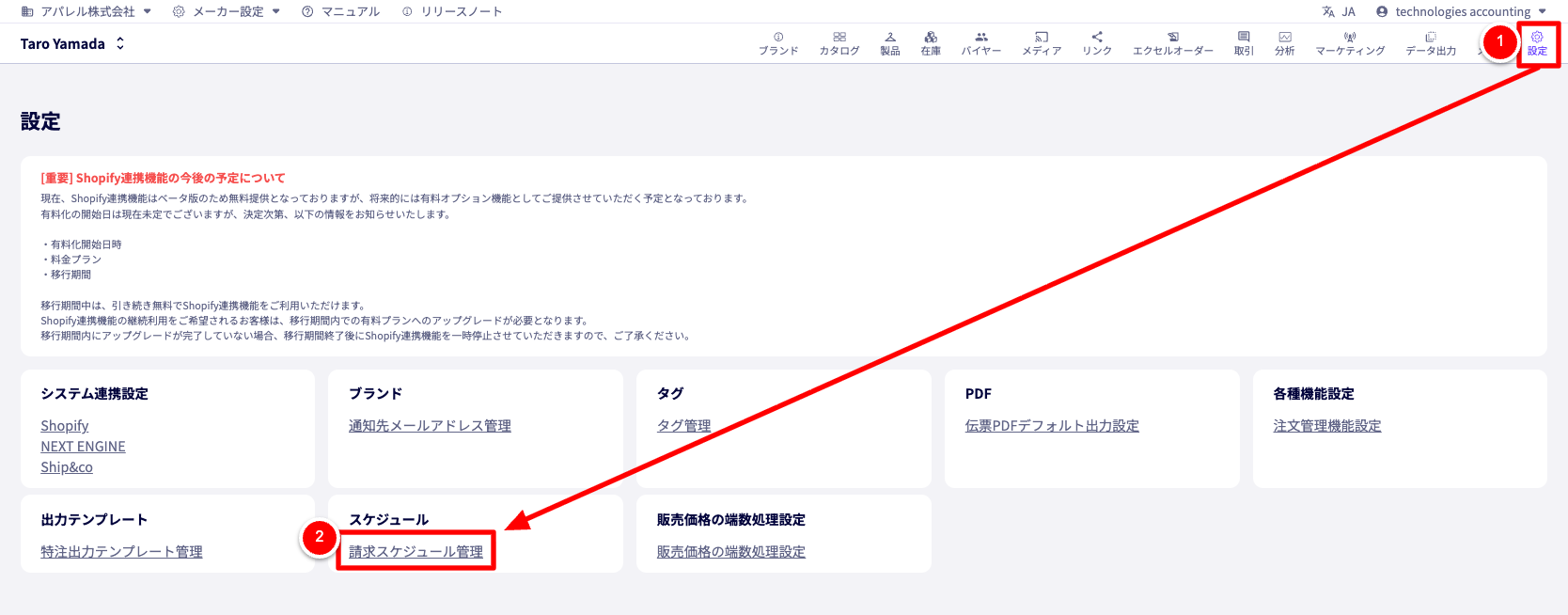Open the Shopify integration link

tap(65, 426)
